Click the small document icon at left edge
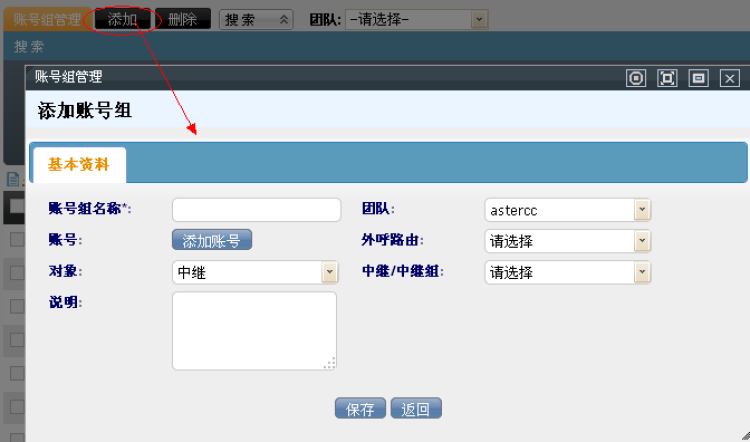 click(13, 180)
